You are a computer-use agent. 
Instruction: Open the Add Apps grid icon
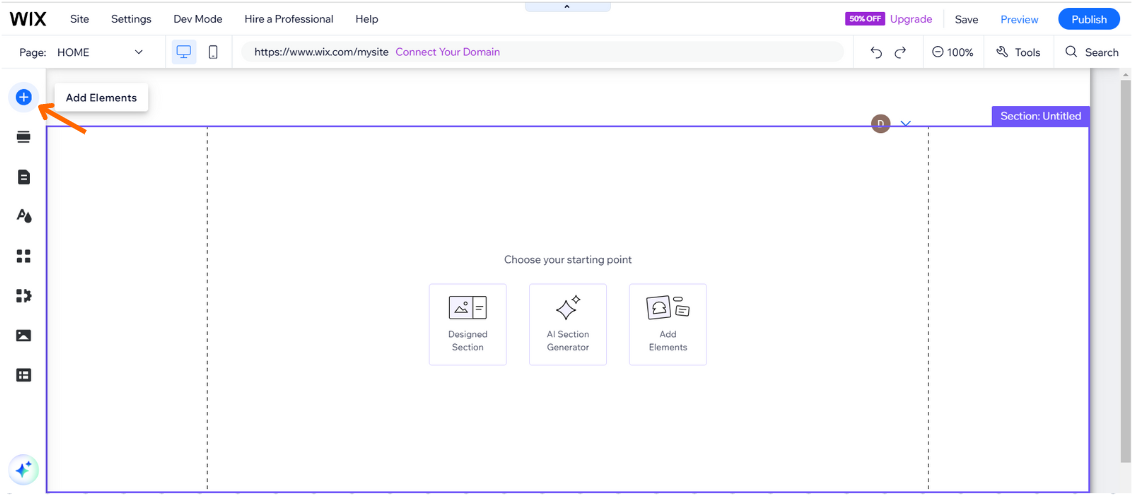click(x=23, y=255)
